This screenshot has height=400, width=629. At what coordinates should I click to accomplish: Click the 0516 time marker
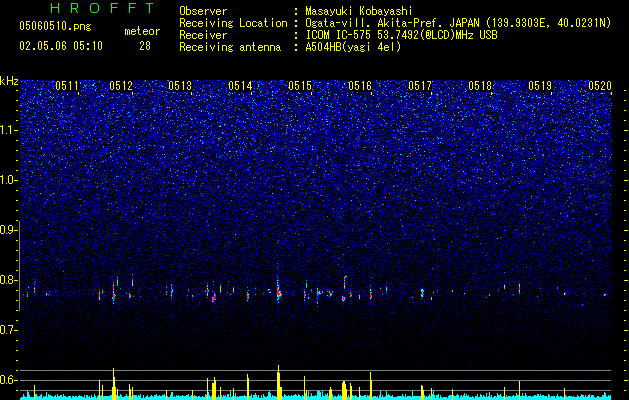360,86
